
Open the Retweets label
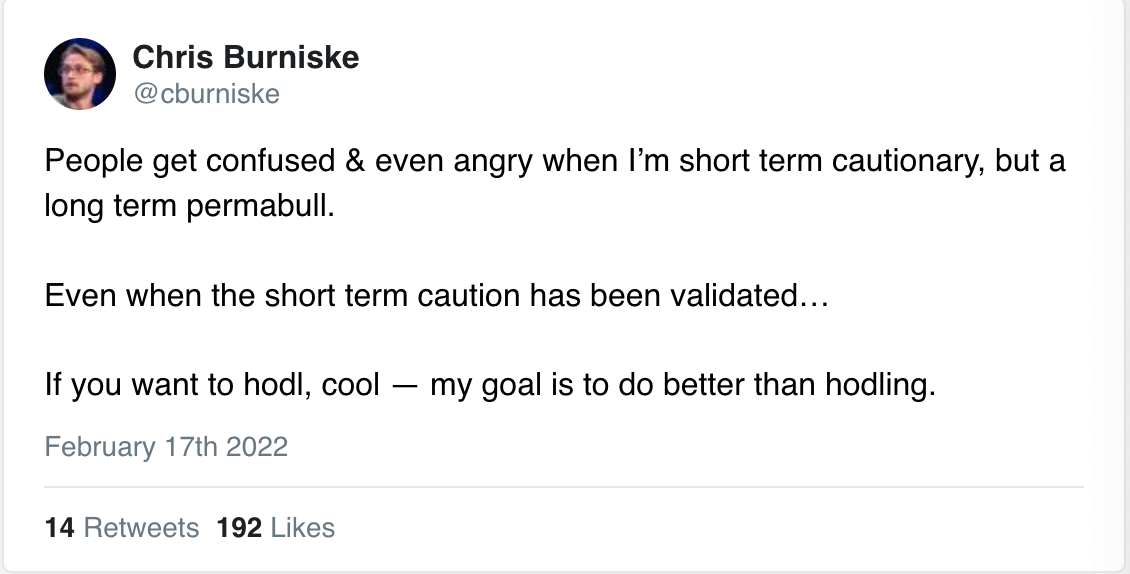(141, 528)
